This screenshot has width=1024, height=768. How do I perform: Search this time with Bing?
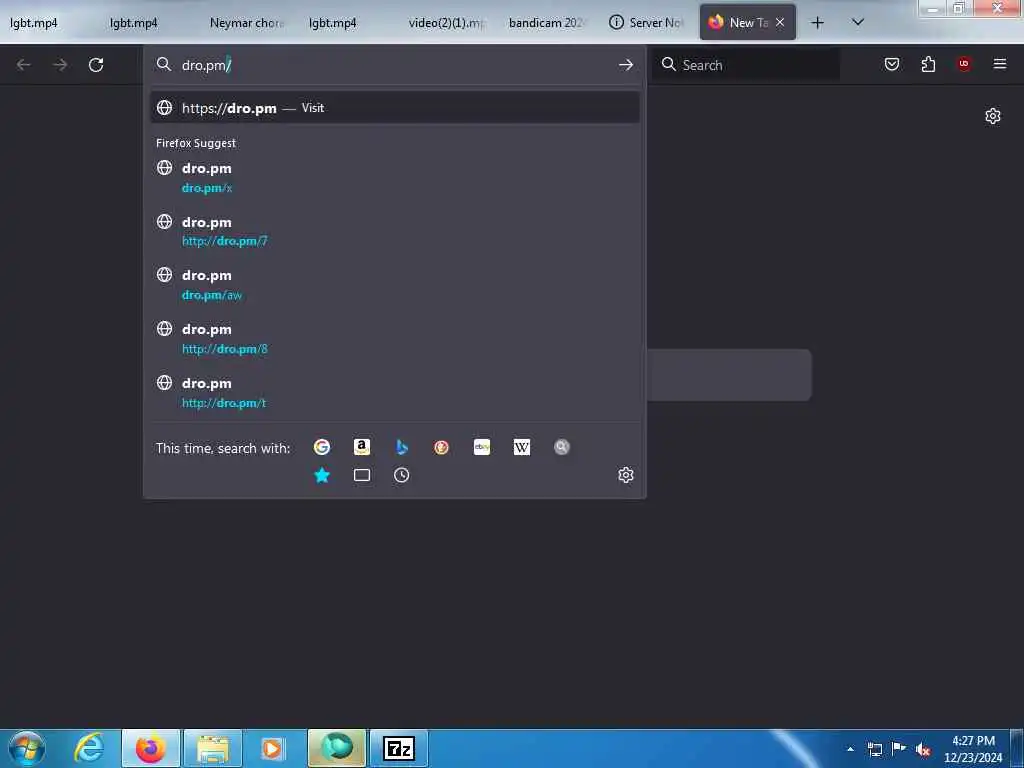(402, 447)
